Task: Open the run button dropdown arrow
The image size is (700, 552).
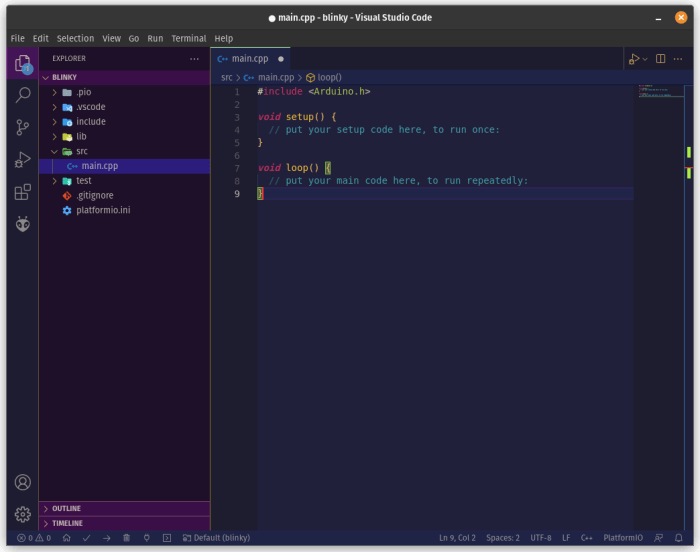Action: point(645,59)
